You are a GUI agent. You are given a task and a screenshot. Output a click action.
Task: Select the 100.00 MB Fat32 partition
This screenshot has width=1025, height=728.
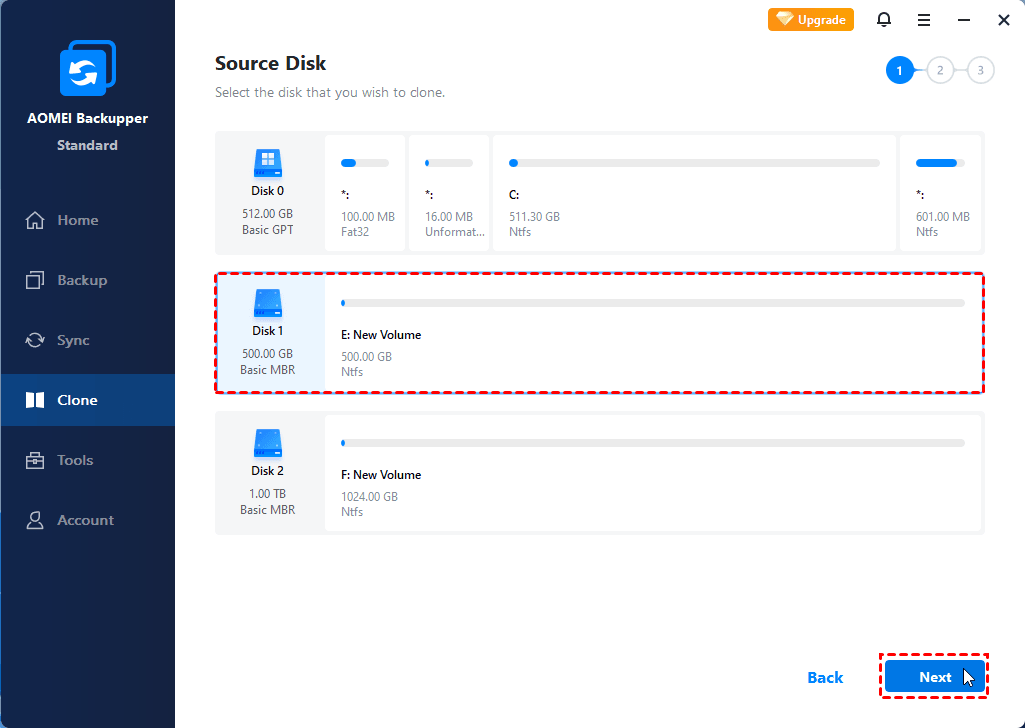(x=365, y=194)
